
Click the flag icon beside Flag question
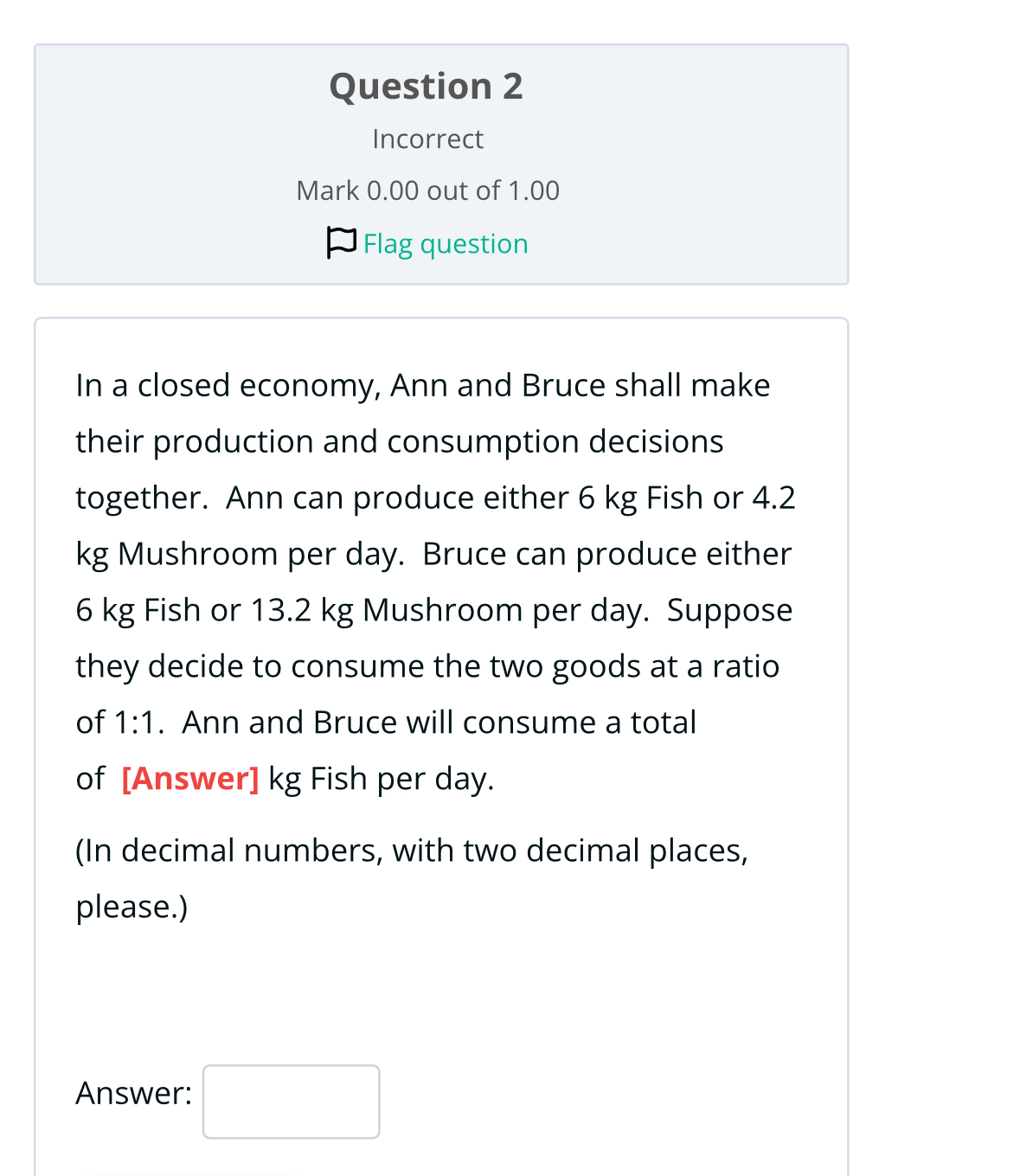click(x=341, y=243)
